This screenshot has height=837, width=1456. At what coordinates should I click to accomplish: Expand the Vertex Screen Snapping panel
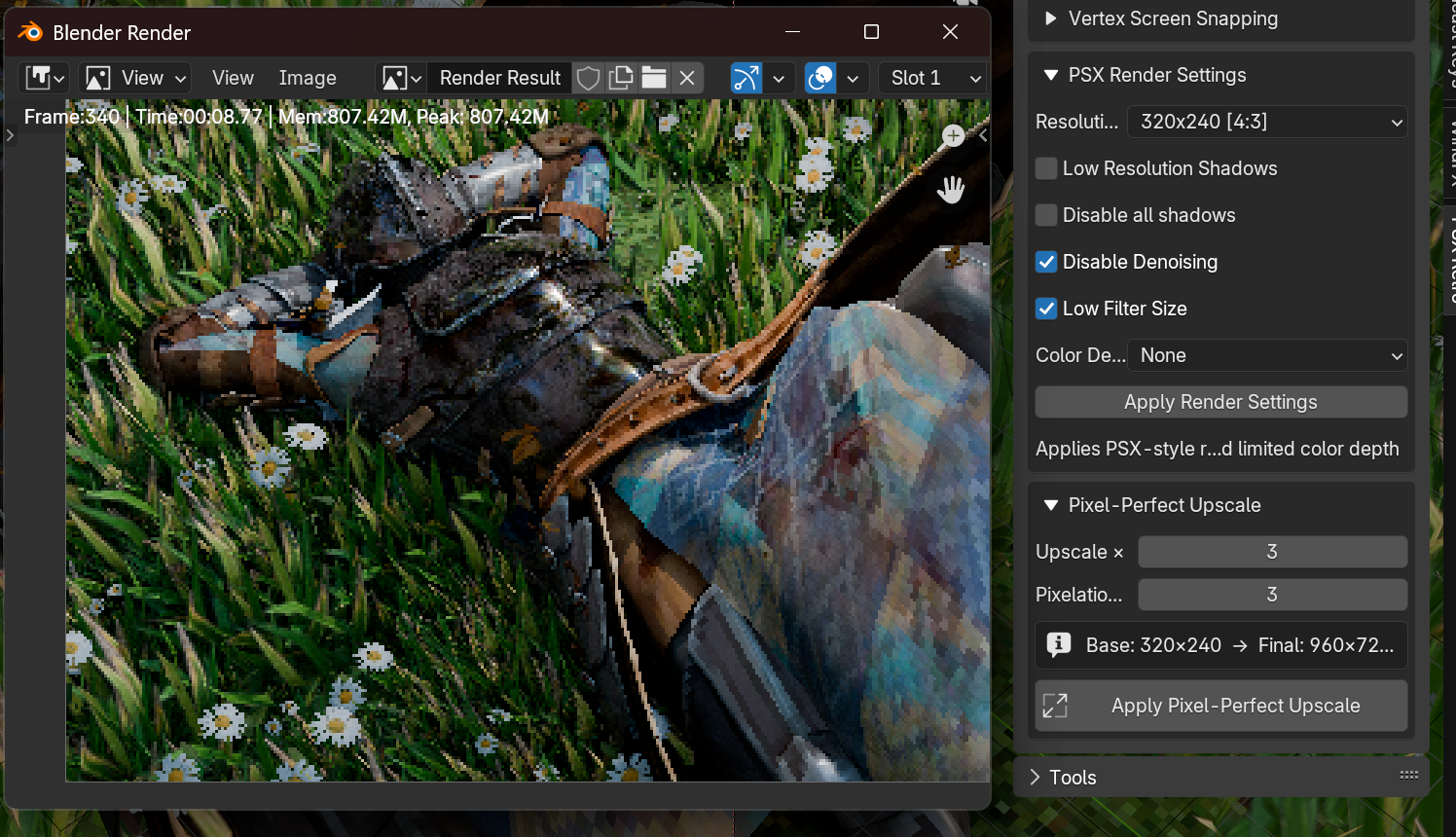point(1050,18)
